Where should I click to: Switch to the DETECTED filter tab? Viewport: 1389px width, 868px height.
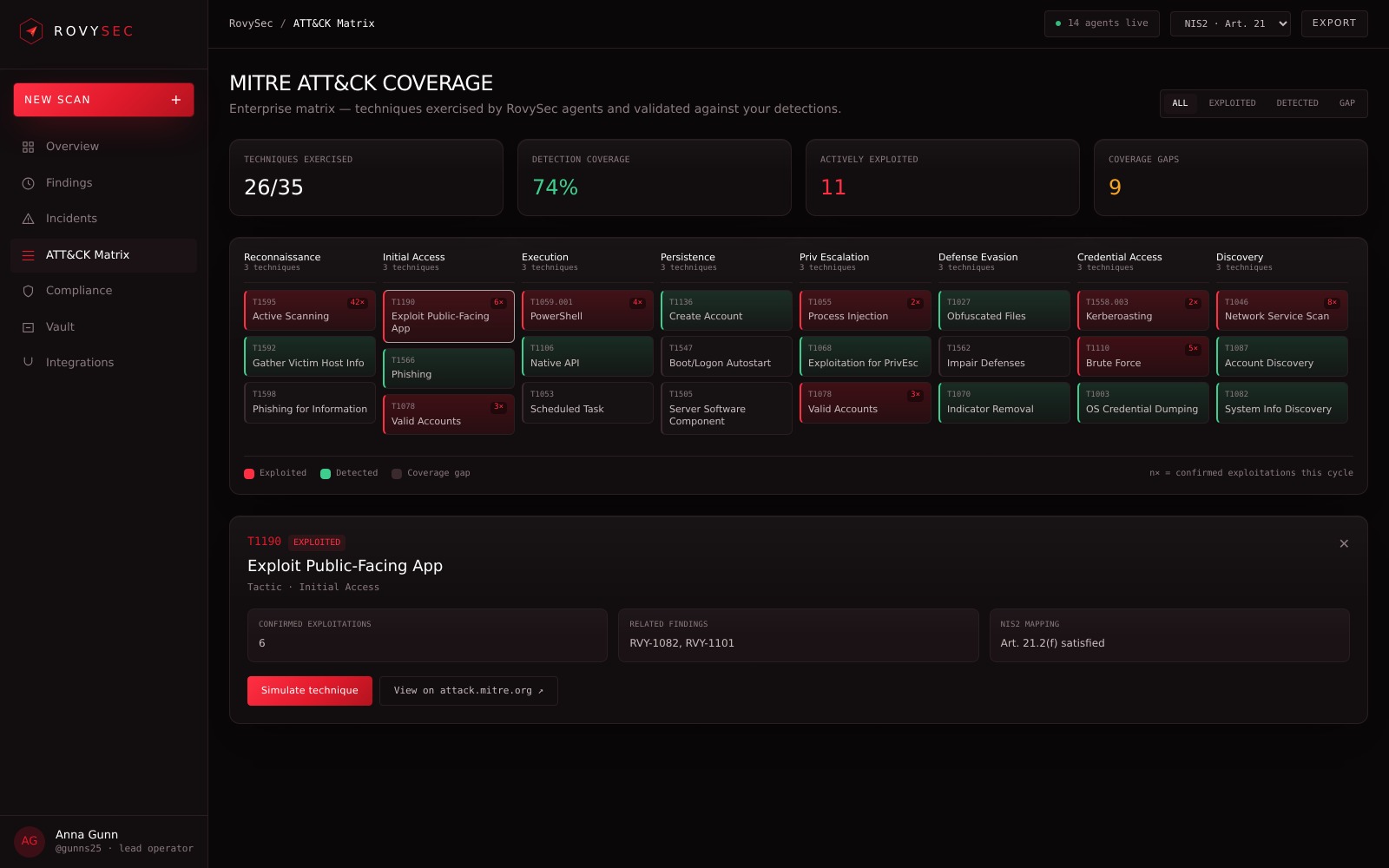pos(1297,103)
